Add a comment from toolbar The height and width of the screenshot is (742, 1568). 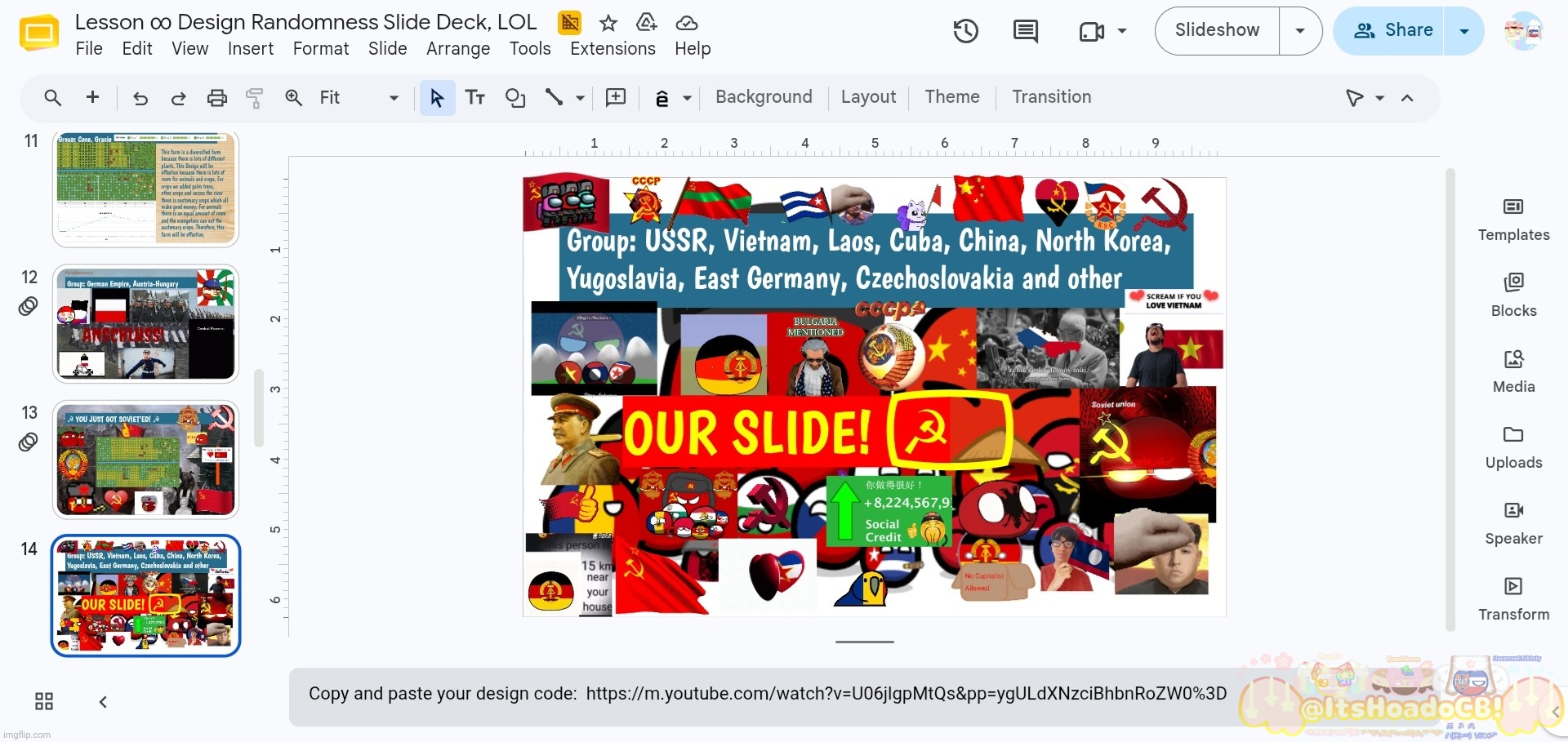click(x=616, y=98)
